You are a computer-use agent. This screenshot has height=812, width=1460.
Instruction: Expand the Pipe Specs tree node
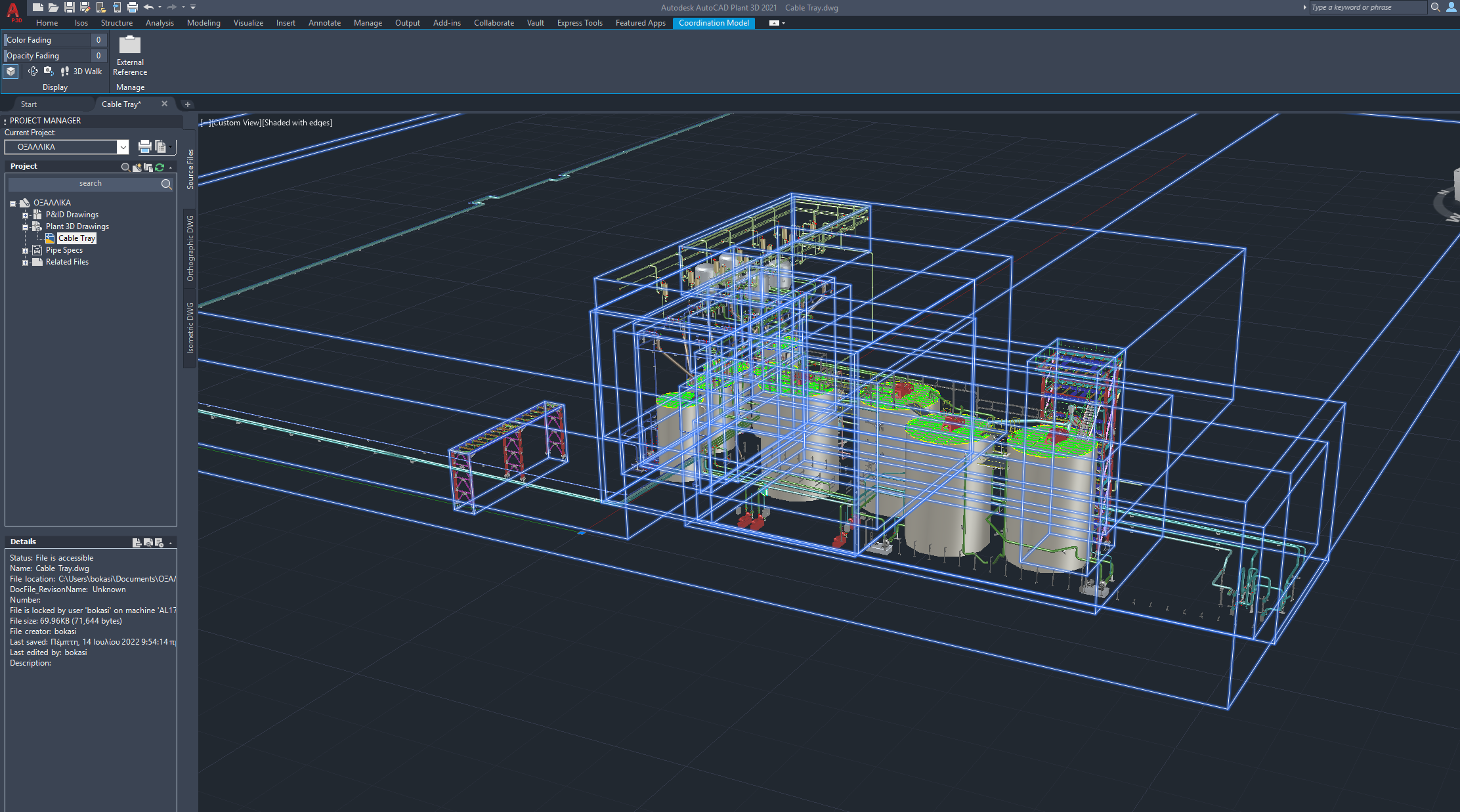click(x=26, y=250)
